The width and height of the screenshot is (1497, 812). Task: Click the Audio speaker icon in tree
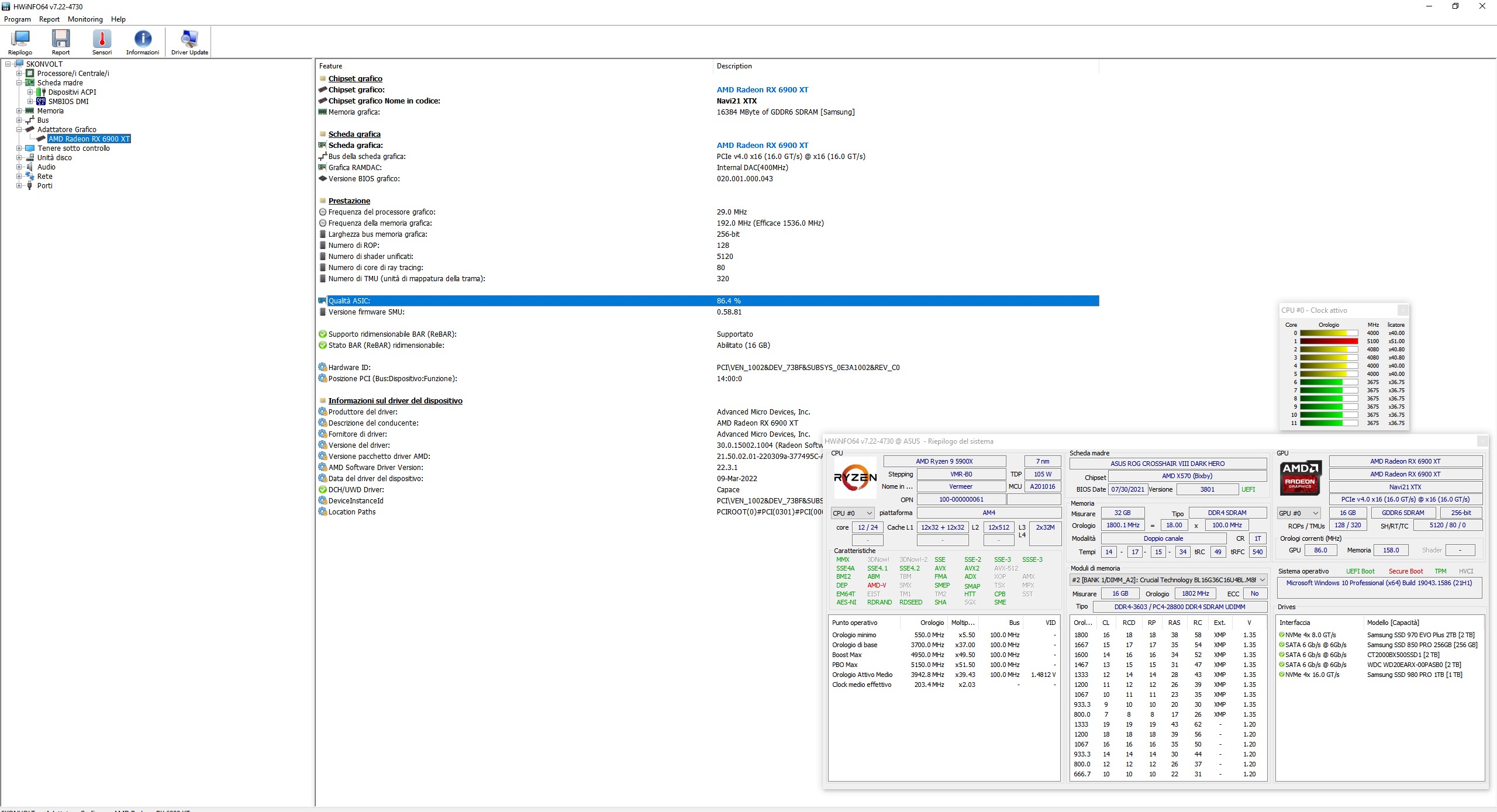[x=30, y=167]
